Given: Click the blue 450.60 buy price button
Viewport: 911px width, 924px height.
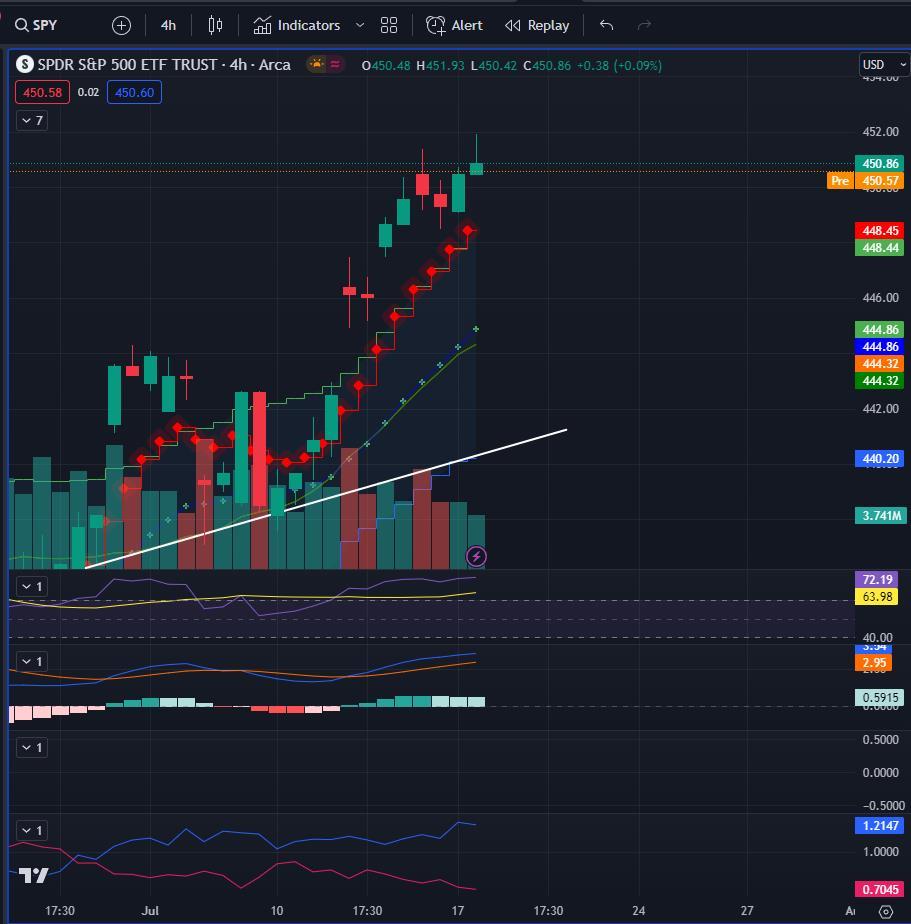Looking at the screenshot, I should (134, 93).
